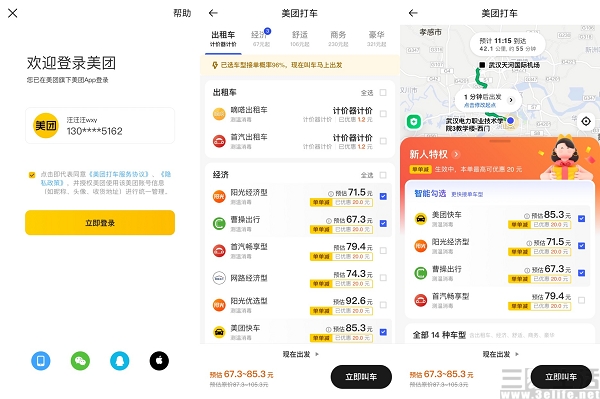Screen dimensions: 600x399
Task: Switch to 经济 tab
Action: (261, 39)
